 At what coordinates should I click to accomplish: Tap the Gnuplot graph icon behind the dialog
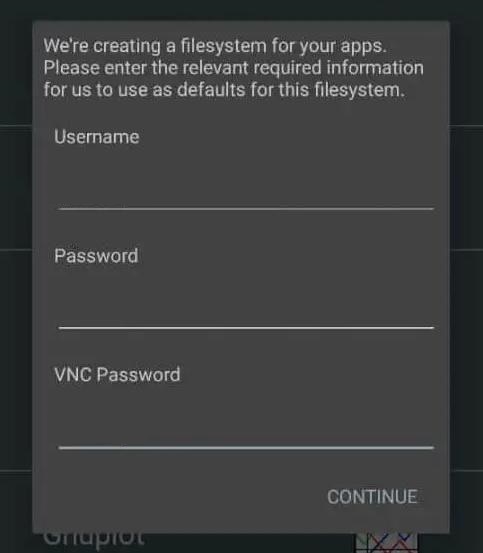click(x=387, y=543)
